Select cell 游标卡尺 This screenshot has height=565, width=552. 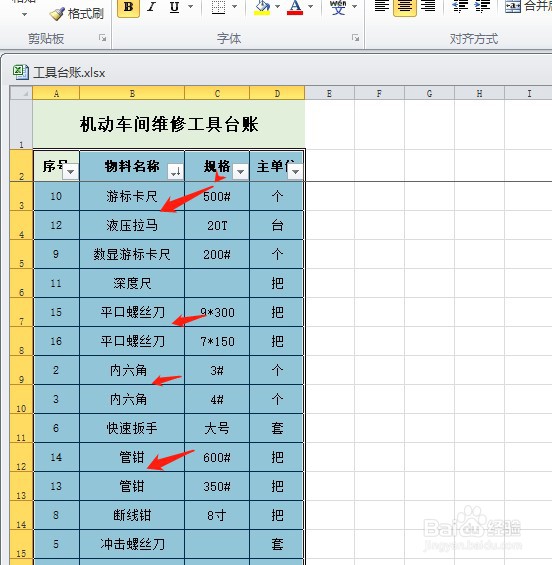pyautogui.click(x=132, y=196)
